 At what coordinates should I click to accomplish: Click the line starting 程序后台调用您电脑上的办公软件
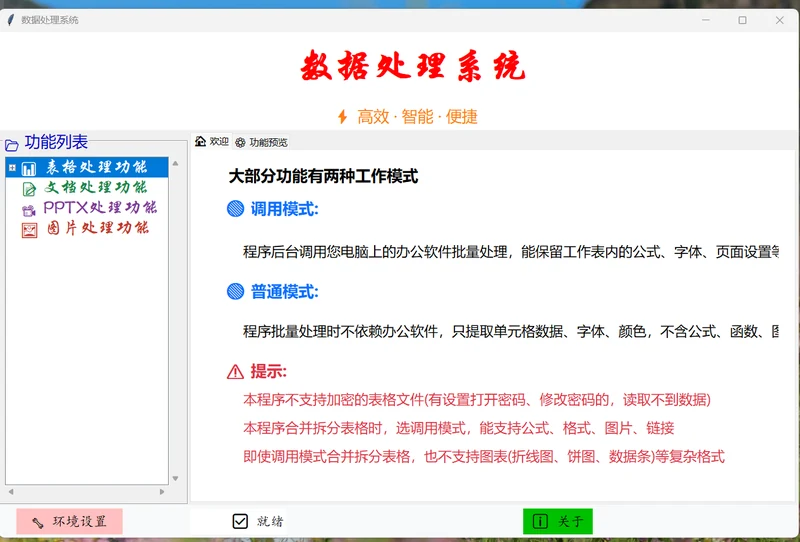pyautogui.click(x=511, y=252)
